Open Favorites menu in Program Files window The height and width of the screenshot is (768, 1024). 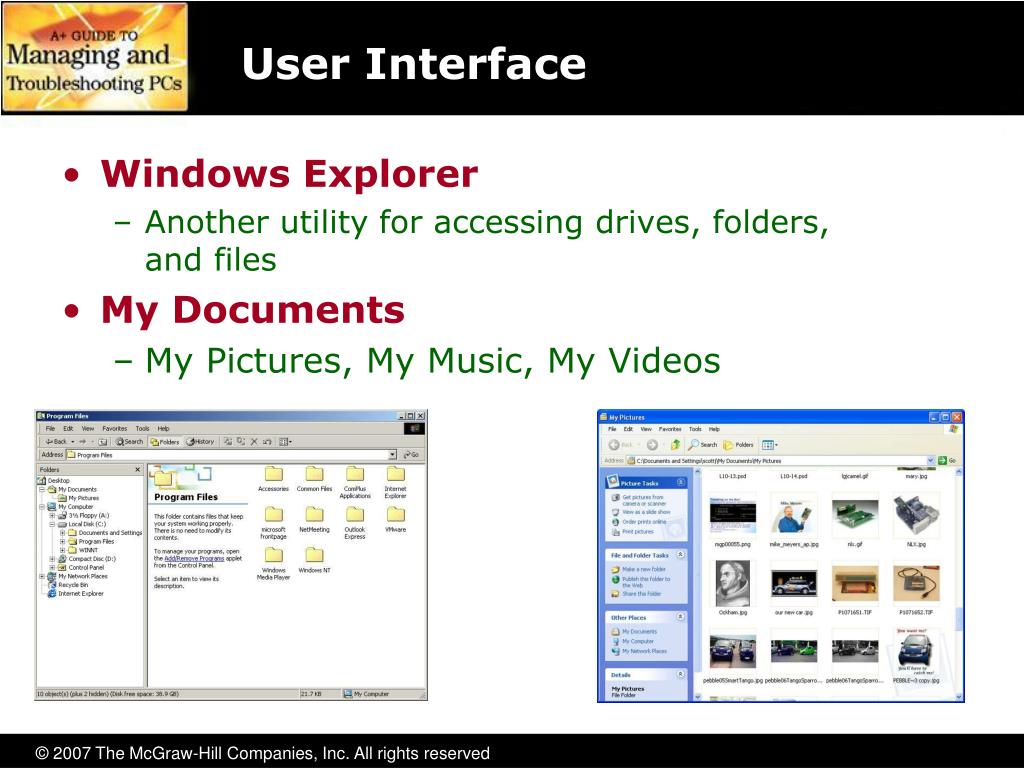pos(114,428)
